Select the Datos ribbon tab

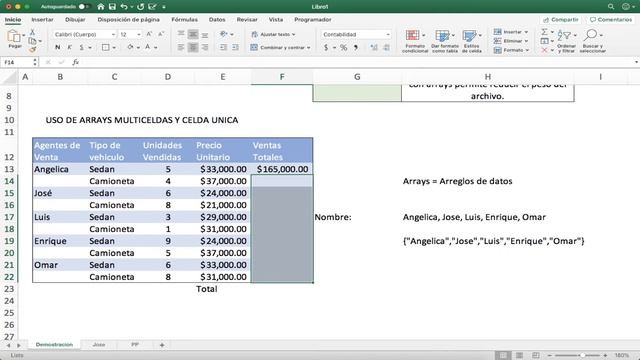(217, 20)
